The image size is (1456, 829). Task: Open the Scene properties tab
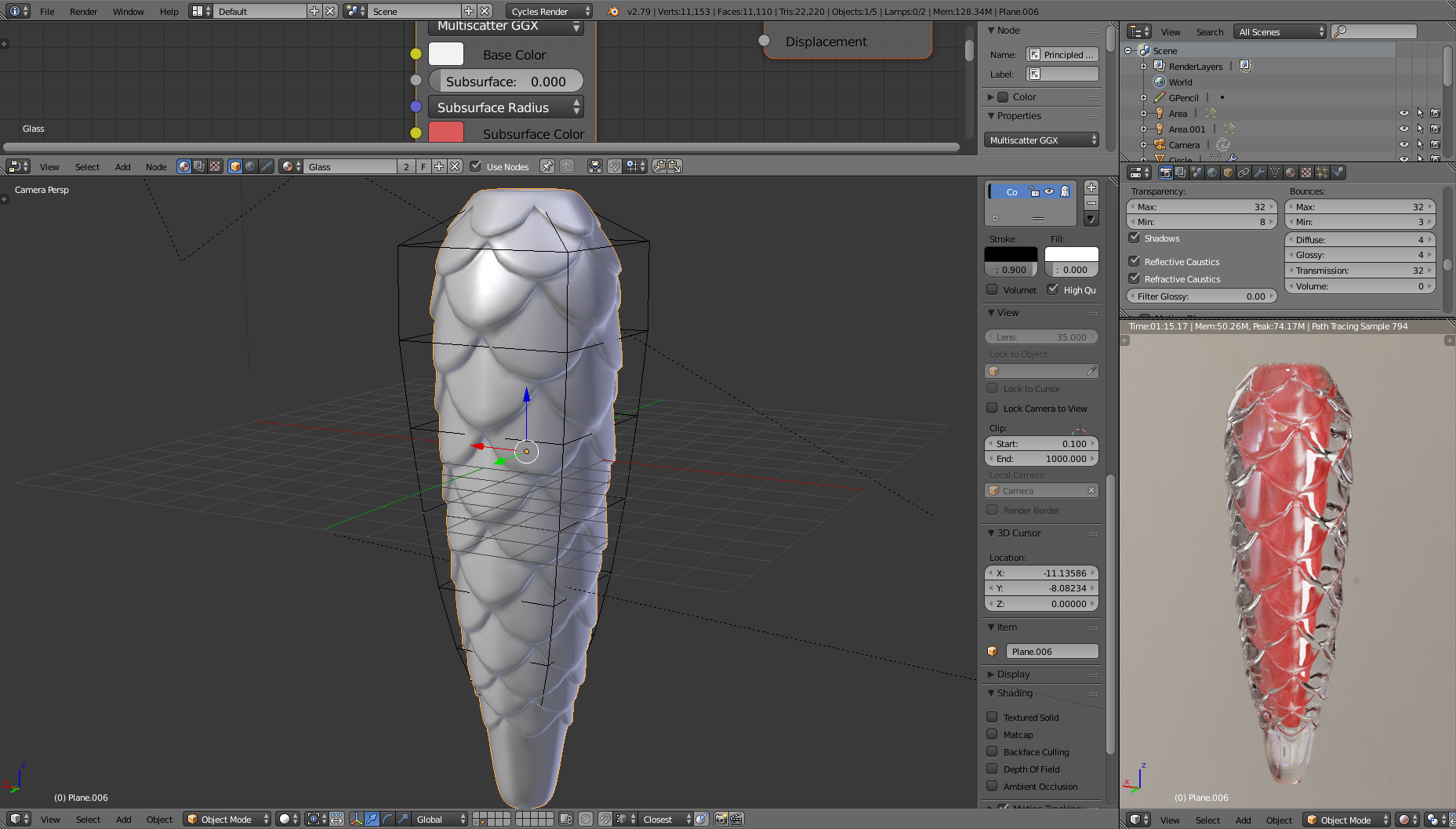(x=1196, y=173)
